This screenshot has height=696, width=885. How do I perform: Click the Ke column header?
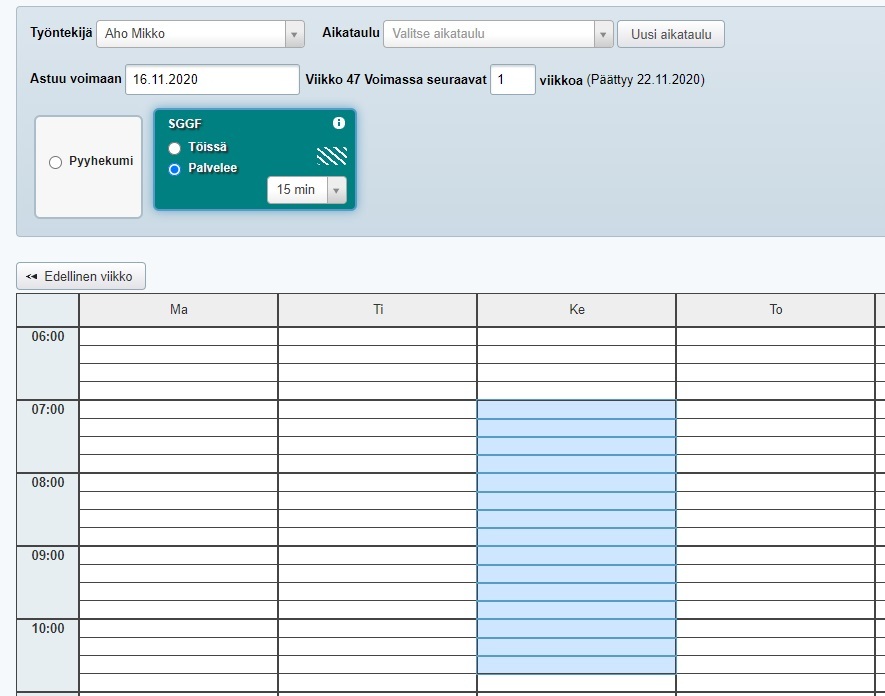pos(577,310)
